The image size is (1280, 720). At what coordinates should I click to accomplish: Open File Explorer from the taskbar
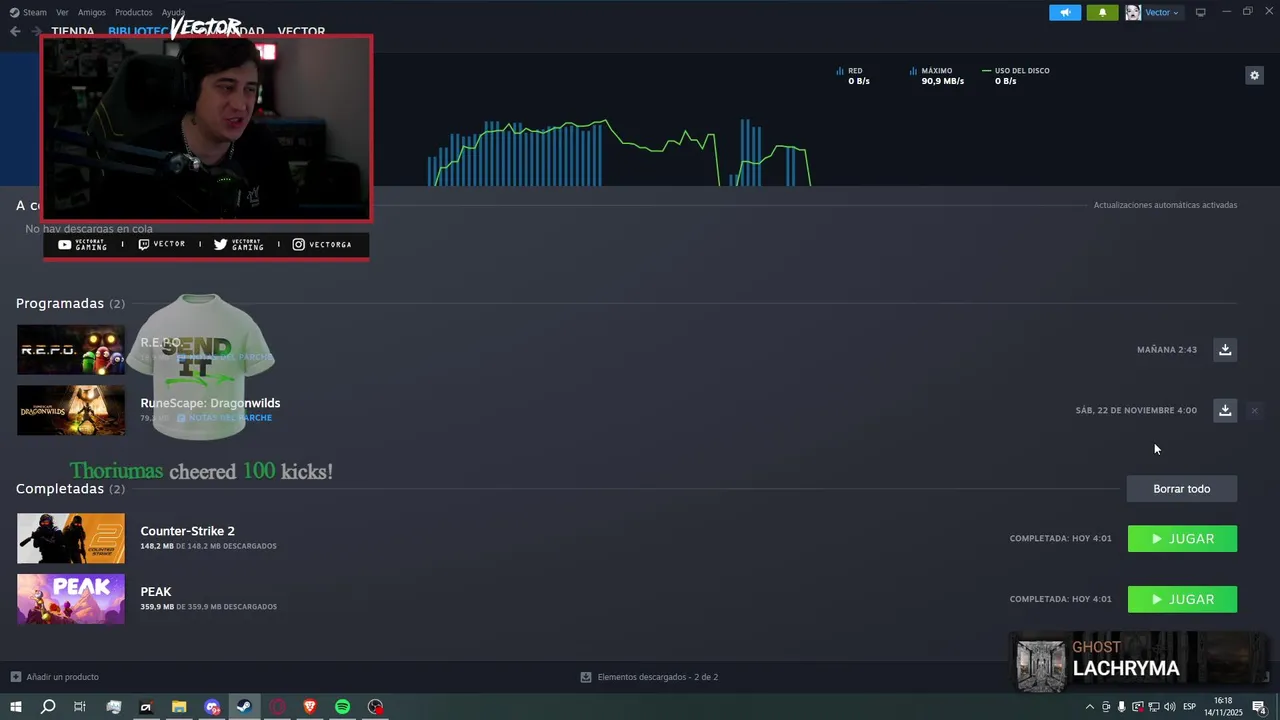179,707
